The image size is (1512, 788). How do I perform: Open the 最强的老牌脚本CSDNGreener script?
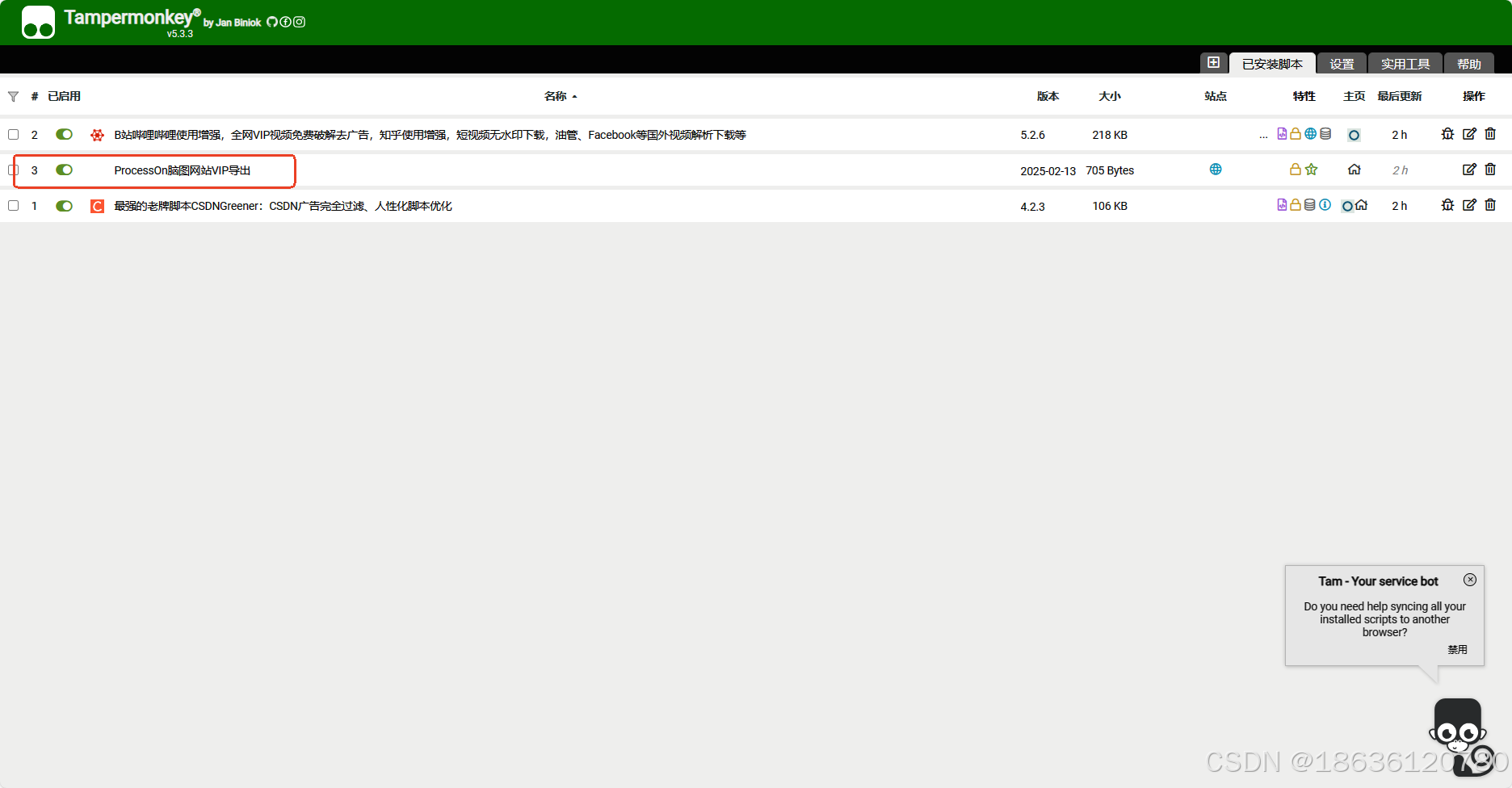click(283, 206)
